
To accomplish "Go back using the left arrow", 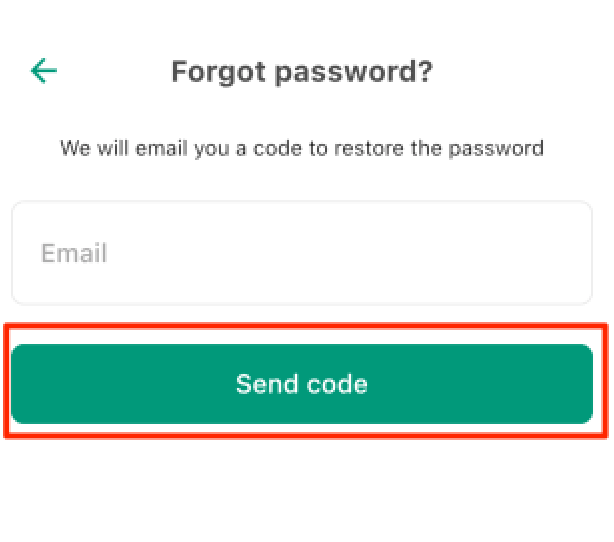I will [44, 71].
